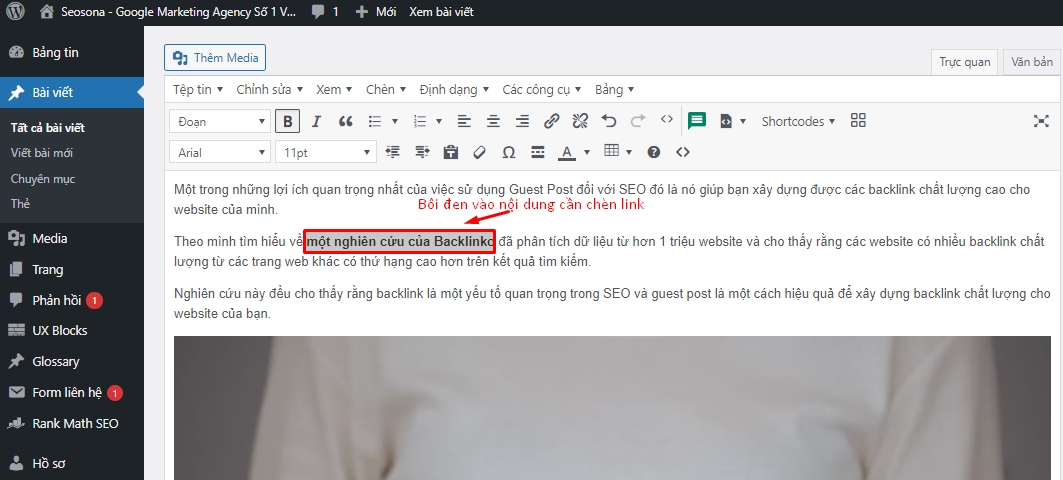Click the remove link icon
Image resolution: width=1063 pixels, height=480 pixels.
(x=580, y=121)
